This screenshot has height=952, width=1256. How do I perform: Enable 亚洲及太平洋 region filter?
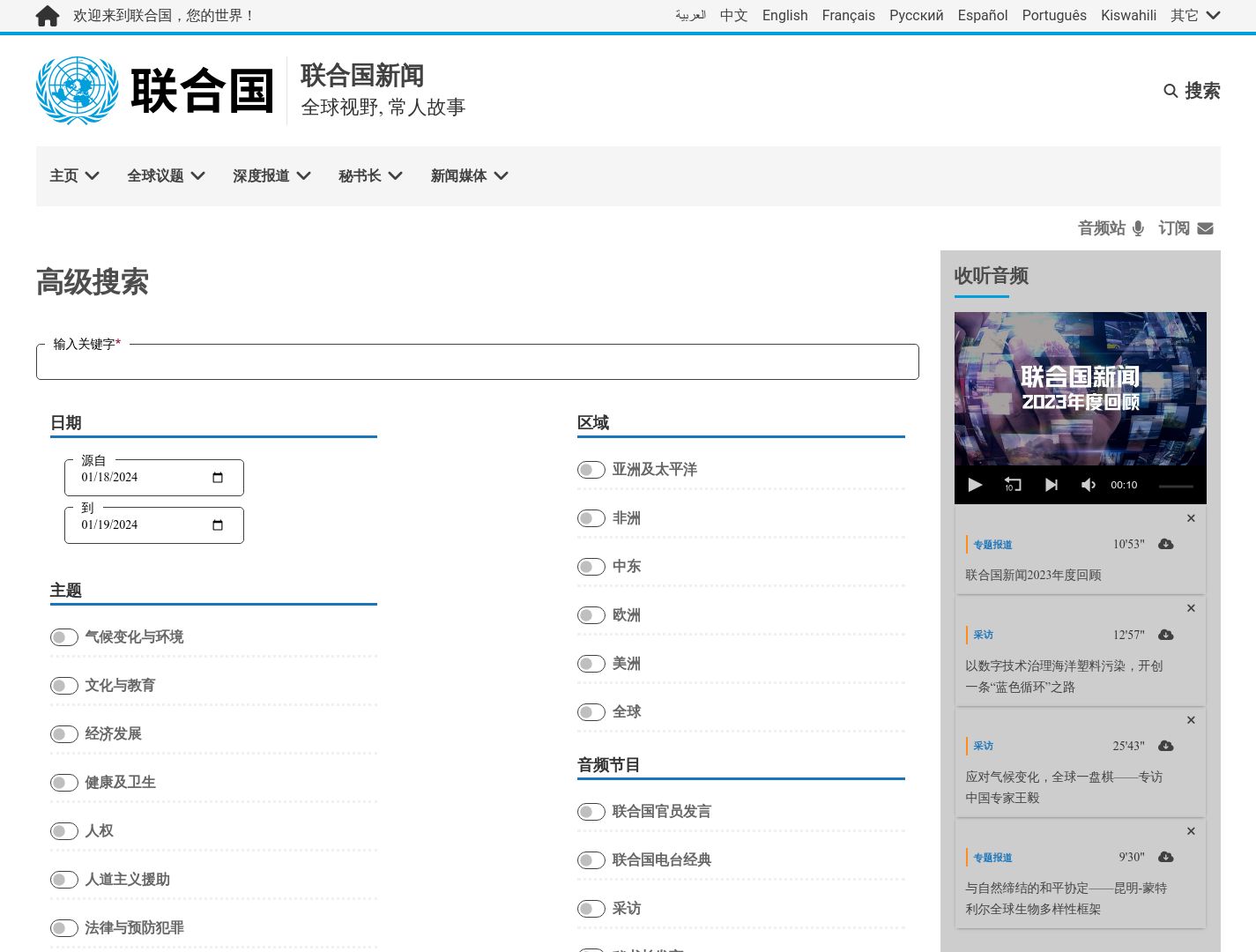click(591, 470)
